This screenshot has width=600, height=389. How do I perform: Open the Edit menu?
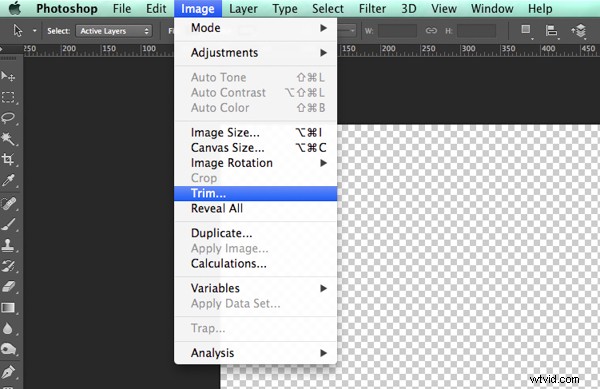click(156, 8)
